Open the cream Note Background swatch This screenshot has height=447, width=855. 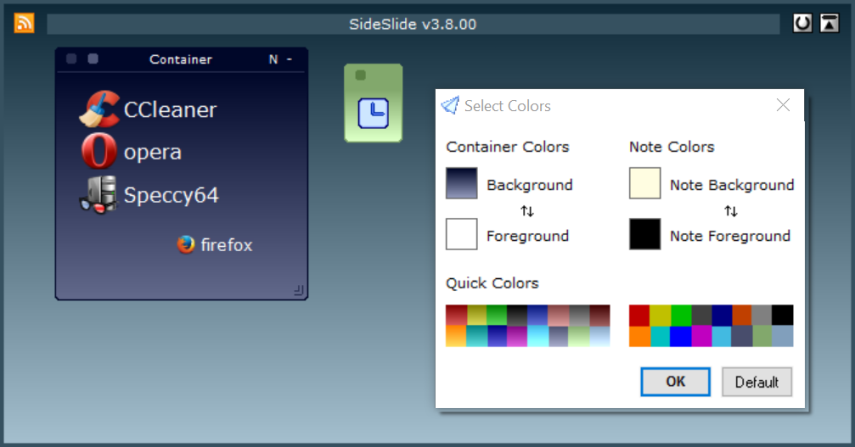point(645,183)
